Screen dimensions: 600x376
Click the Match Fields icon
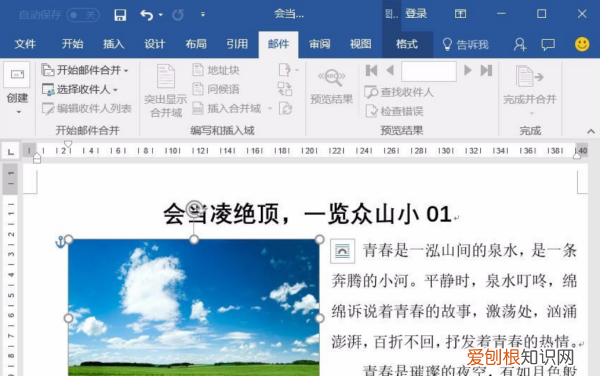[285, 89]
